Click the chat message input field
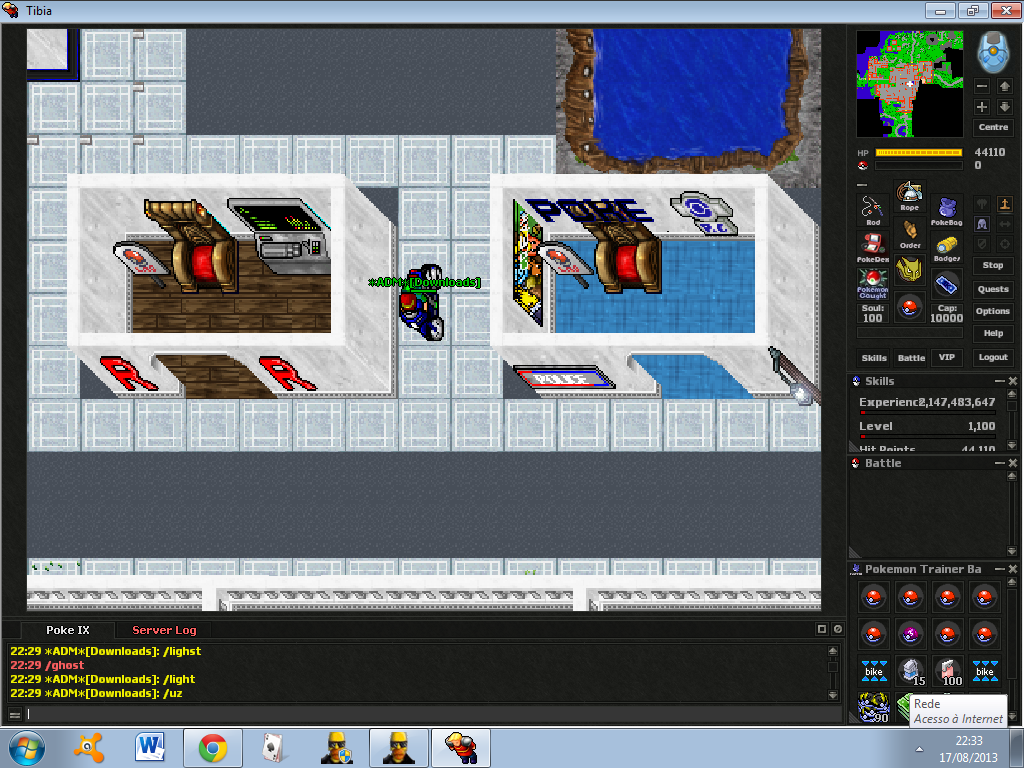This screenshot has height=768, width=1024. [x=431, y=714]
